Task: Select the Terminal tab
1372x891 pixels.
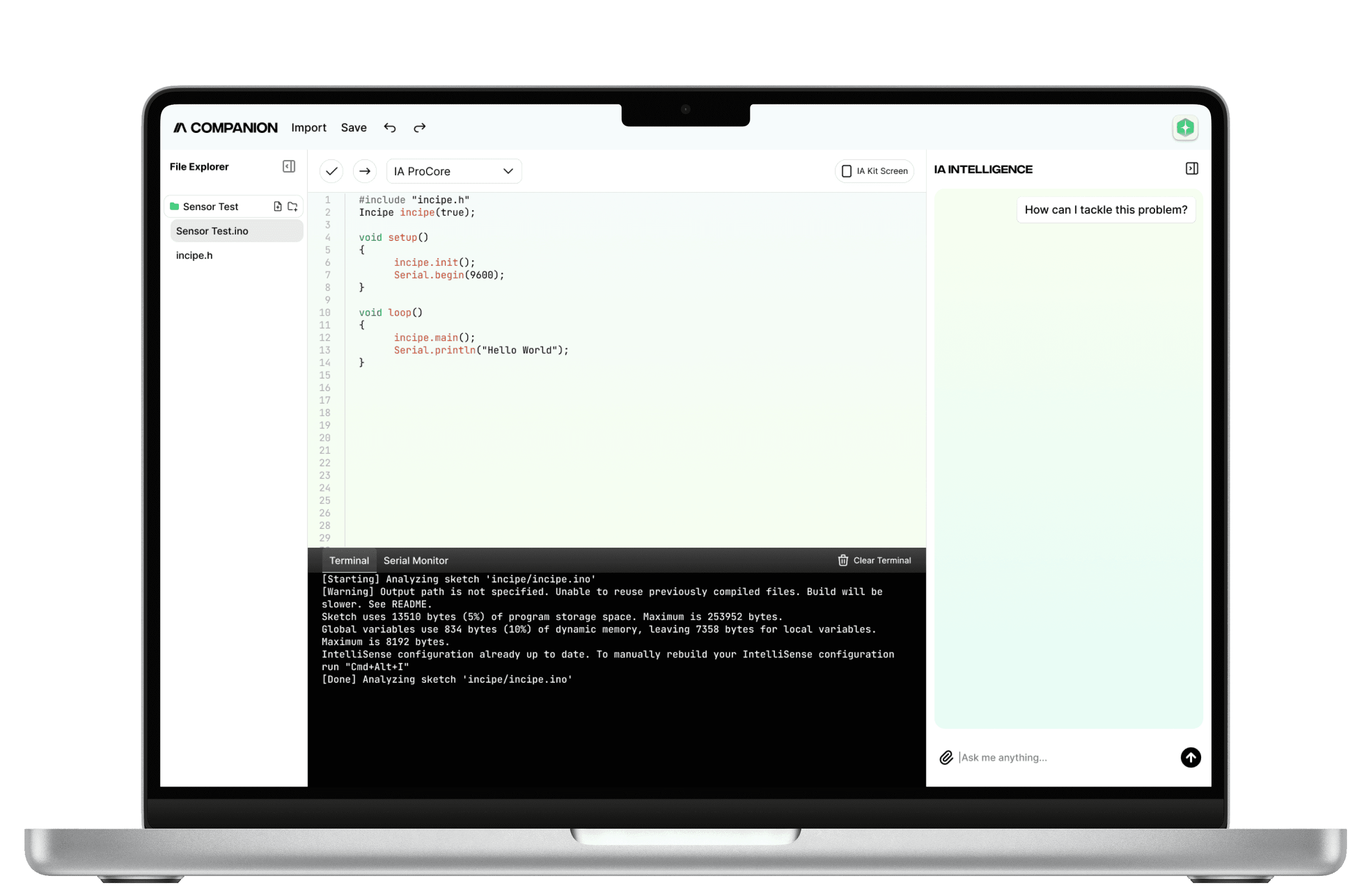Action: pyautogui.click(x=349, y=560)
